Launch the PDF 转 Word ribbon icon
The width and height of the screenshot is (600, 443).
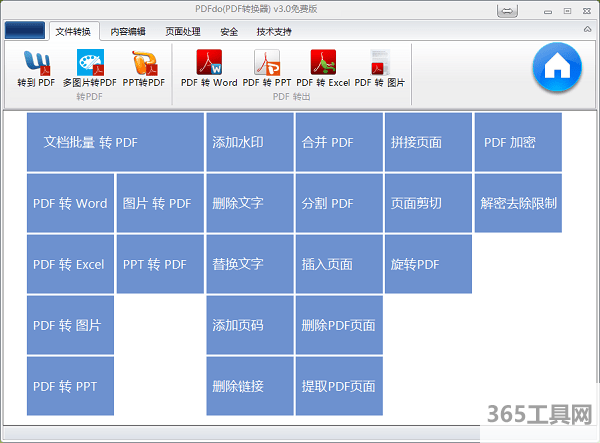209,68
